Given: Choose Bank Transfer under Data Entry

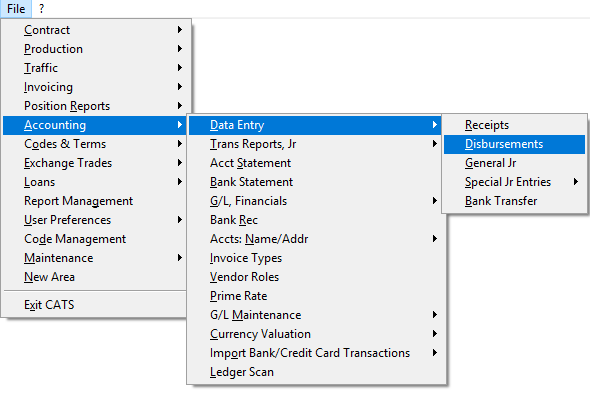Looking at the screenshot, I should [514, 201].
